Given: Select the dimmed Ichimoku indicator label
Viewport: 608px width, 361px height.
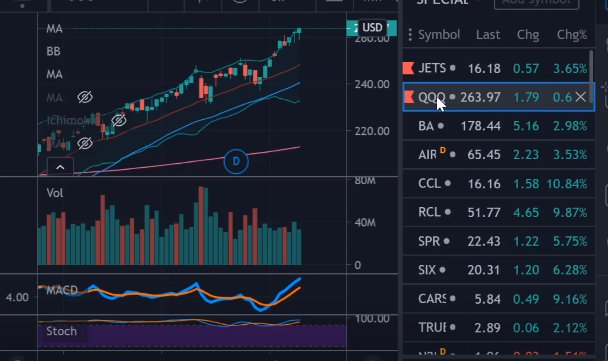Looking at the screenshot, I should (71, 120).
